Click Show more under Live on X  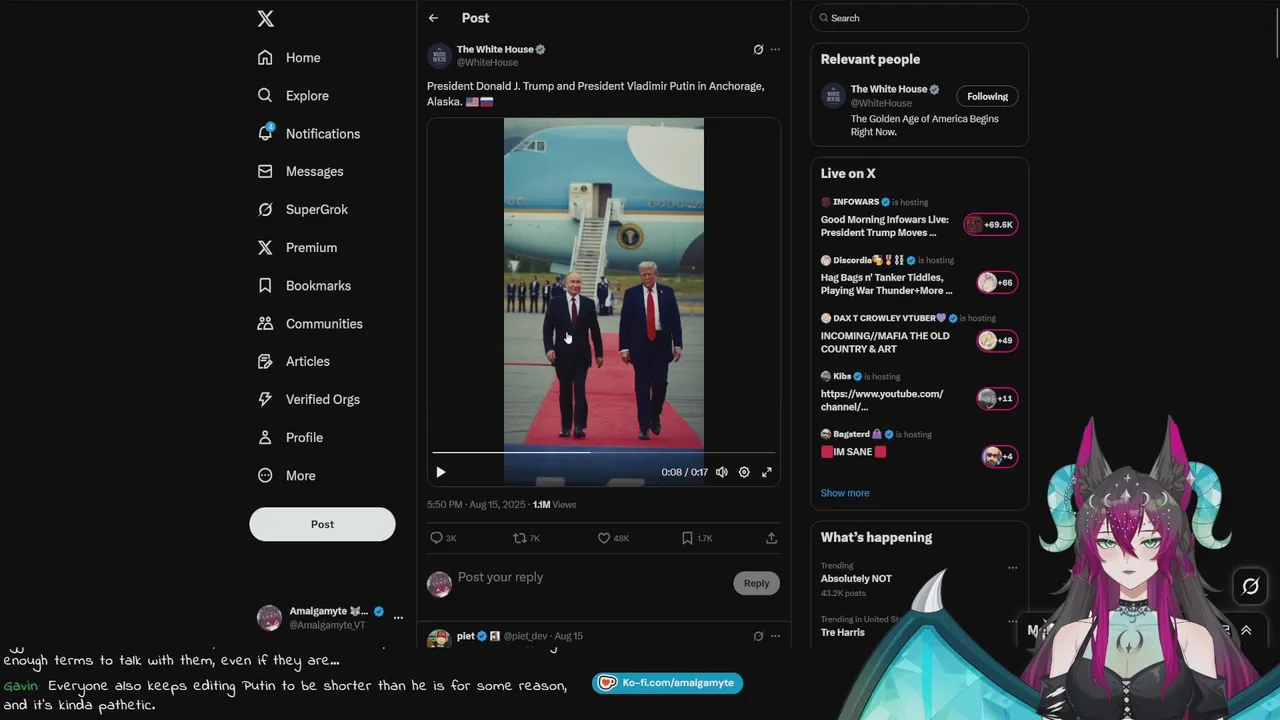click(845, 493)
